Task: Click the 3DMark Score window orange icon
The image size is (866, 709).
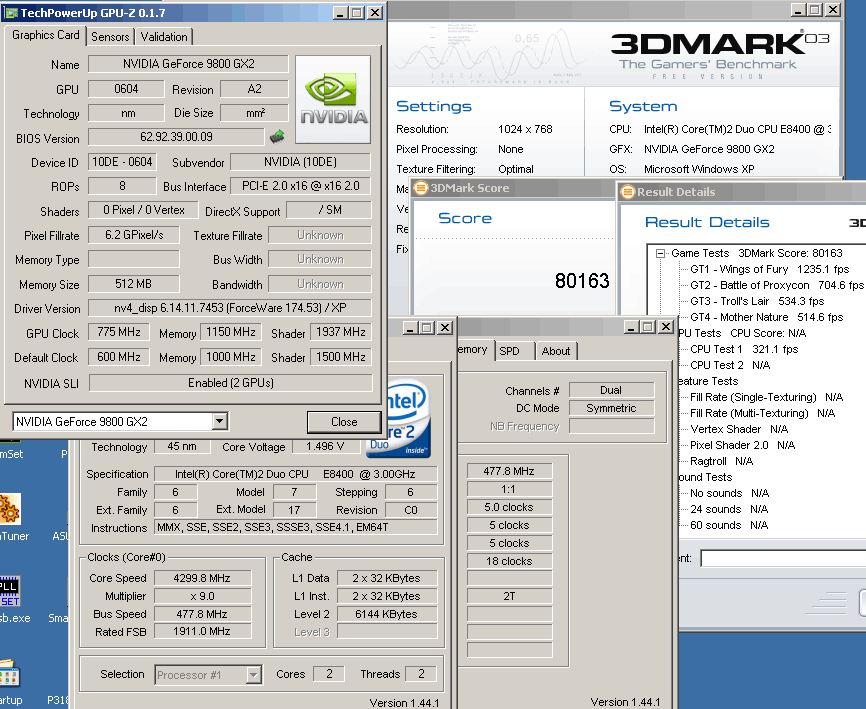Action: [421, 188]
